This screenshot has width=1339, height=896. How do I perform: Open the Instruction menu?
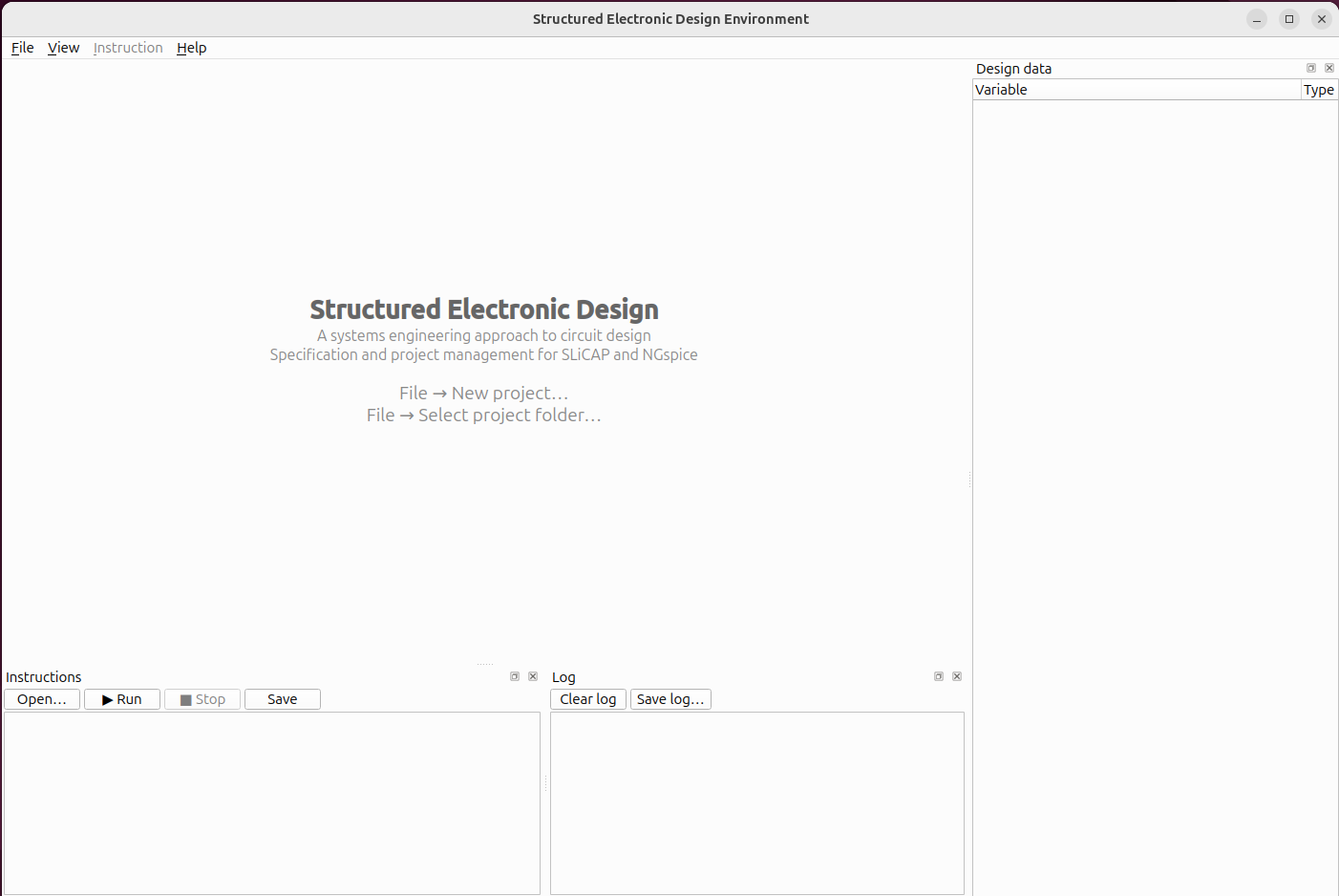128,48
